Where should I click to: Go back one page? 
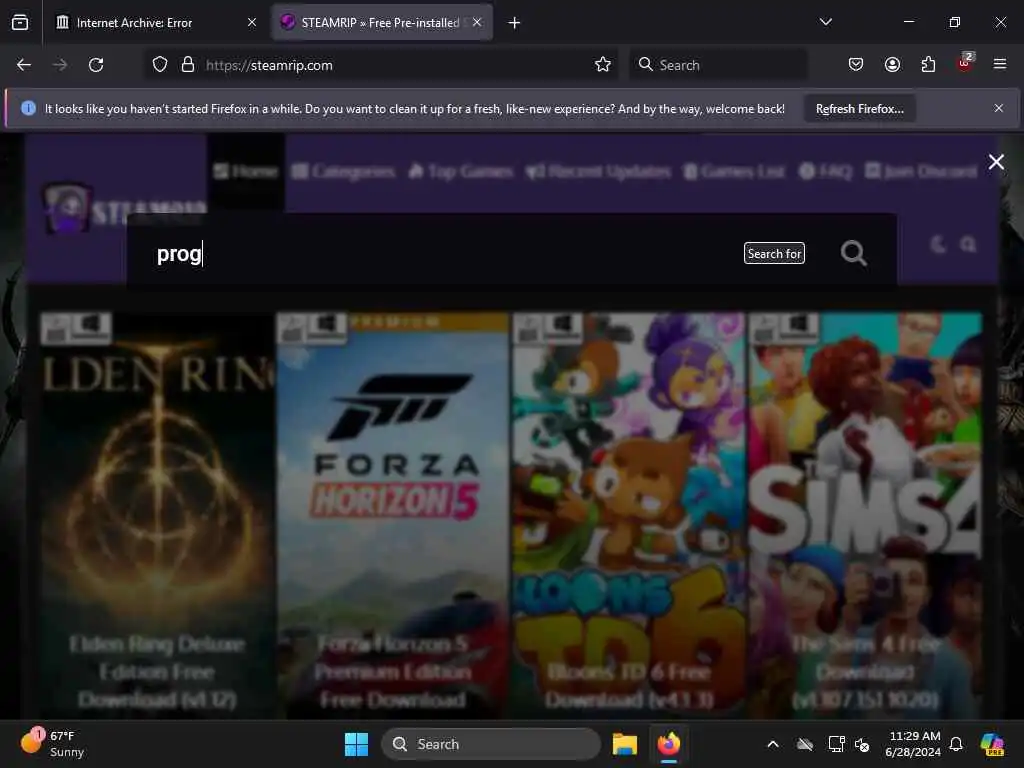(x=24, y=65)
